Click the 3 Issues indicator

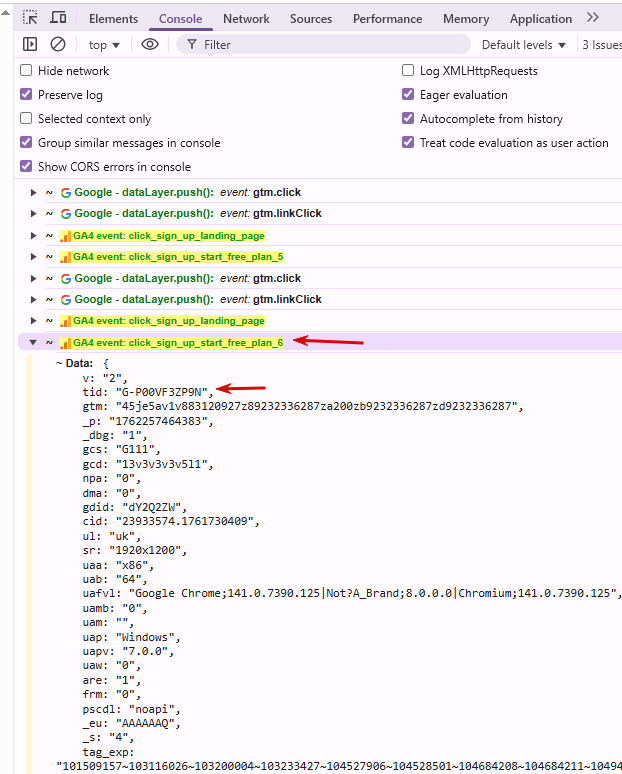pos(602,45)
